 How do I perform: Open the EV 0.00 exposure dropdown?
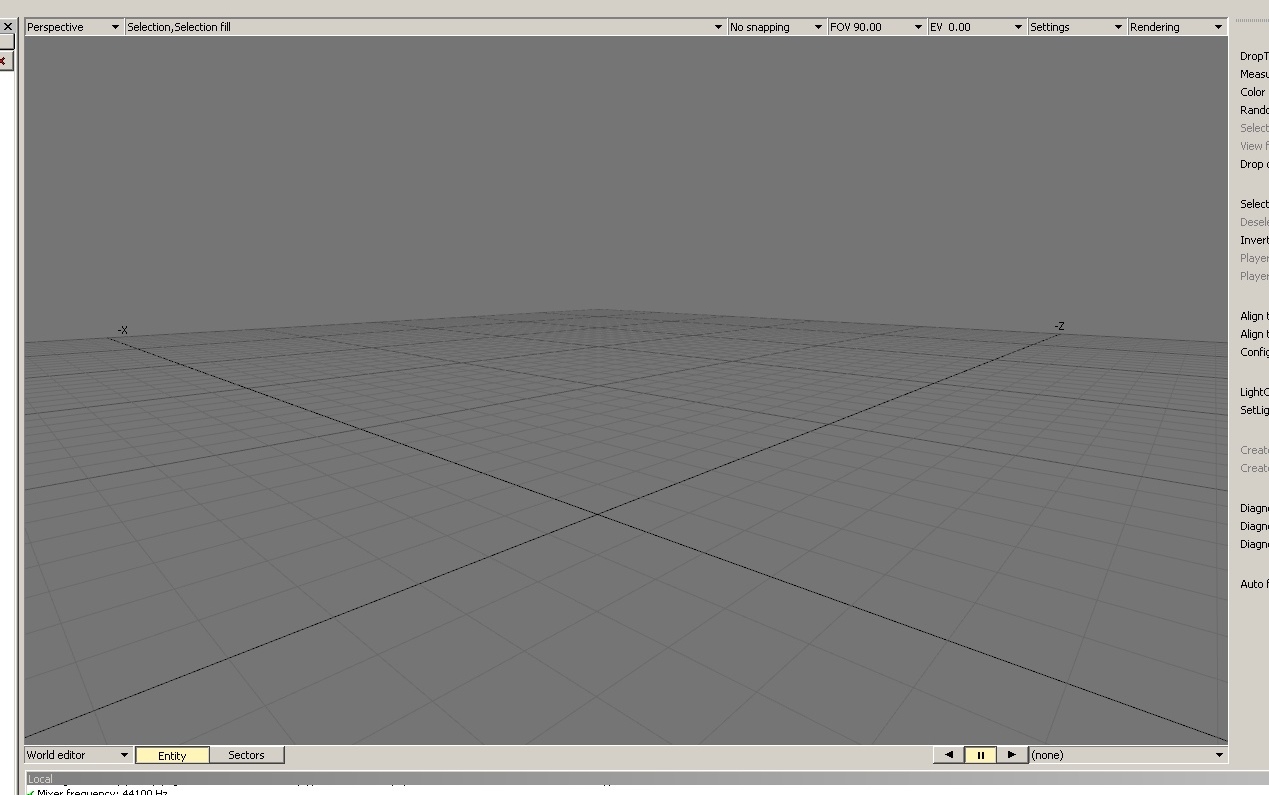coord(976,27)
